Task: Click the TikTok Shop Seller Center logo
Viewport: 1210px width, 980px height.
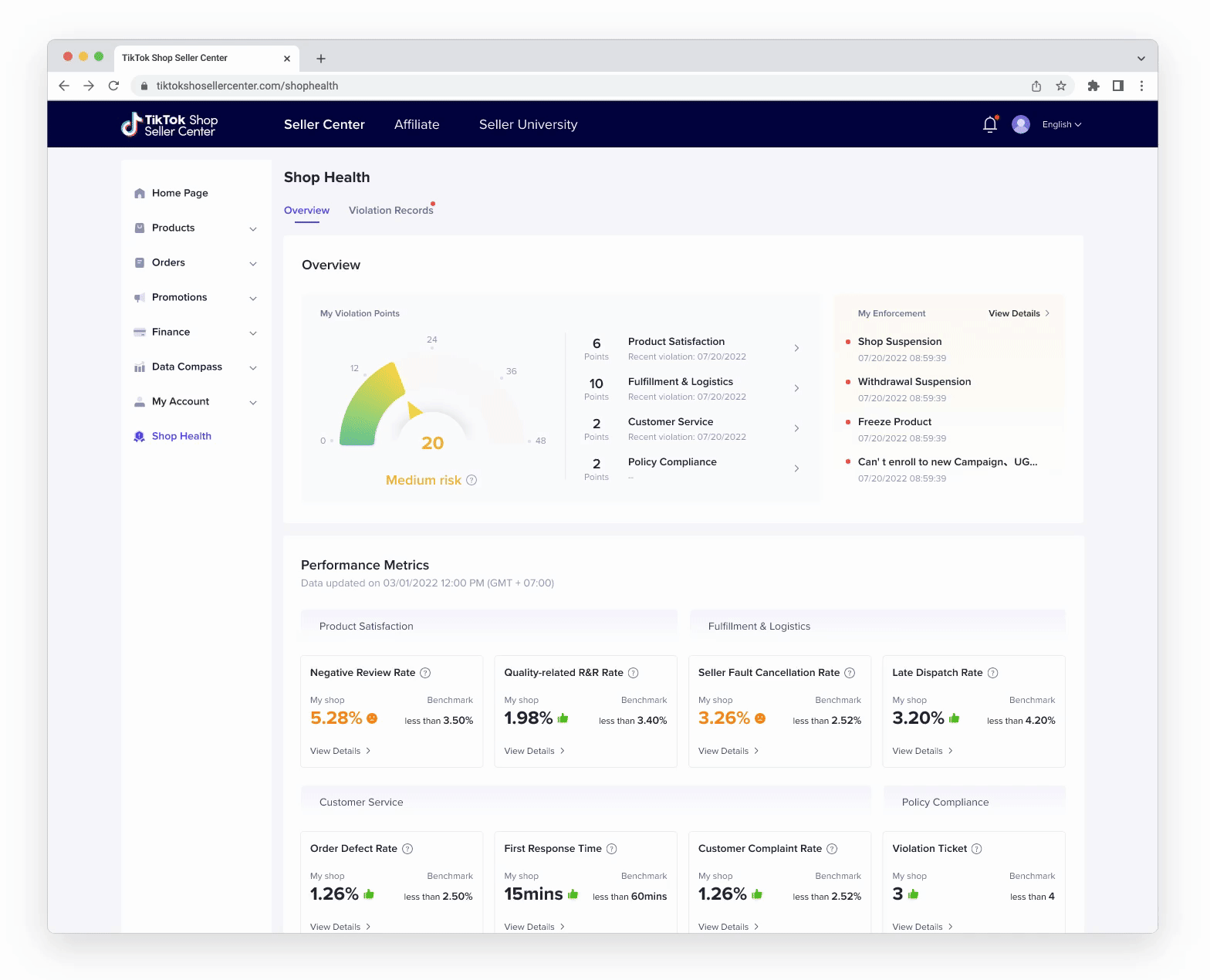Action: pyautogui.click(x=170, y=125)
